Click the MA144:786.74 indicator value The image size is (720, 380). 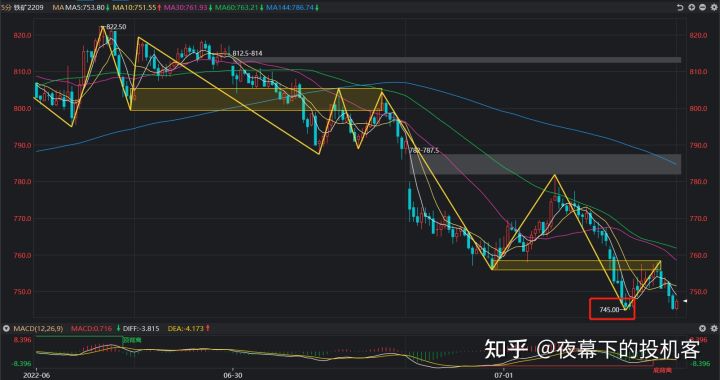click(290, 8)
